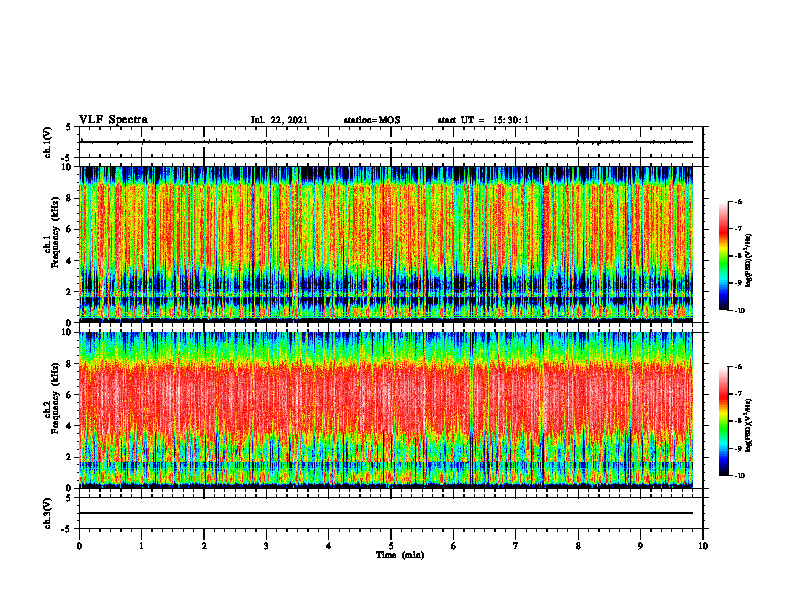Click the "4" minute tick label
Viewport: 792px width, 612px height.
click(x=329, y=546)
